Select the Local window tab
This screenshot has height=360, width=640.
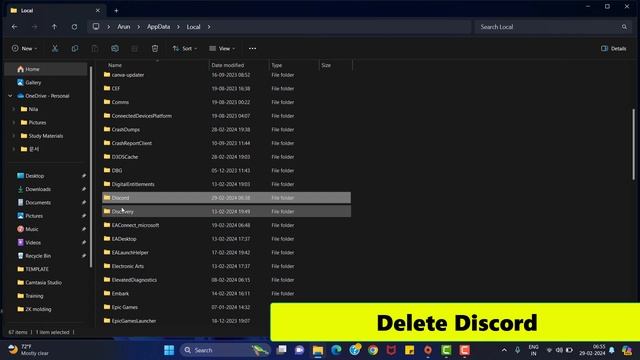tap(56, 11)
